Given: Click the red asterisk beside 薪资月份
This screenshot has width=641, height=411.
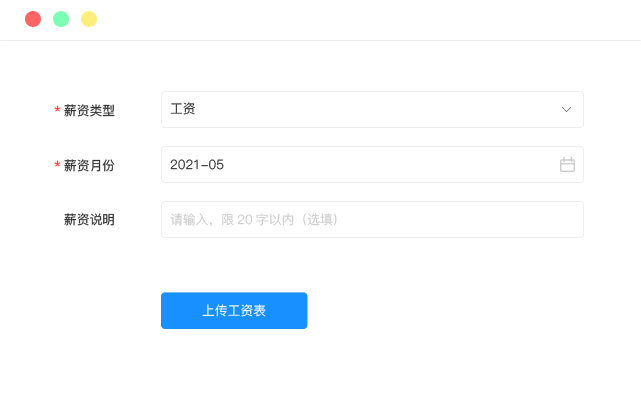Looking at the screenshot, I should coord(57,164).
